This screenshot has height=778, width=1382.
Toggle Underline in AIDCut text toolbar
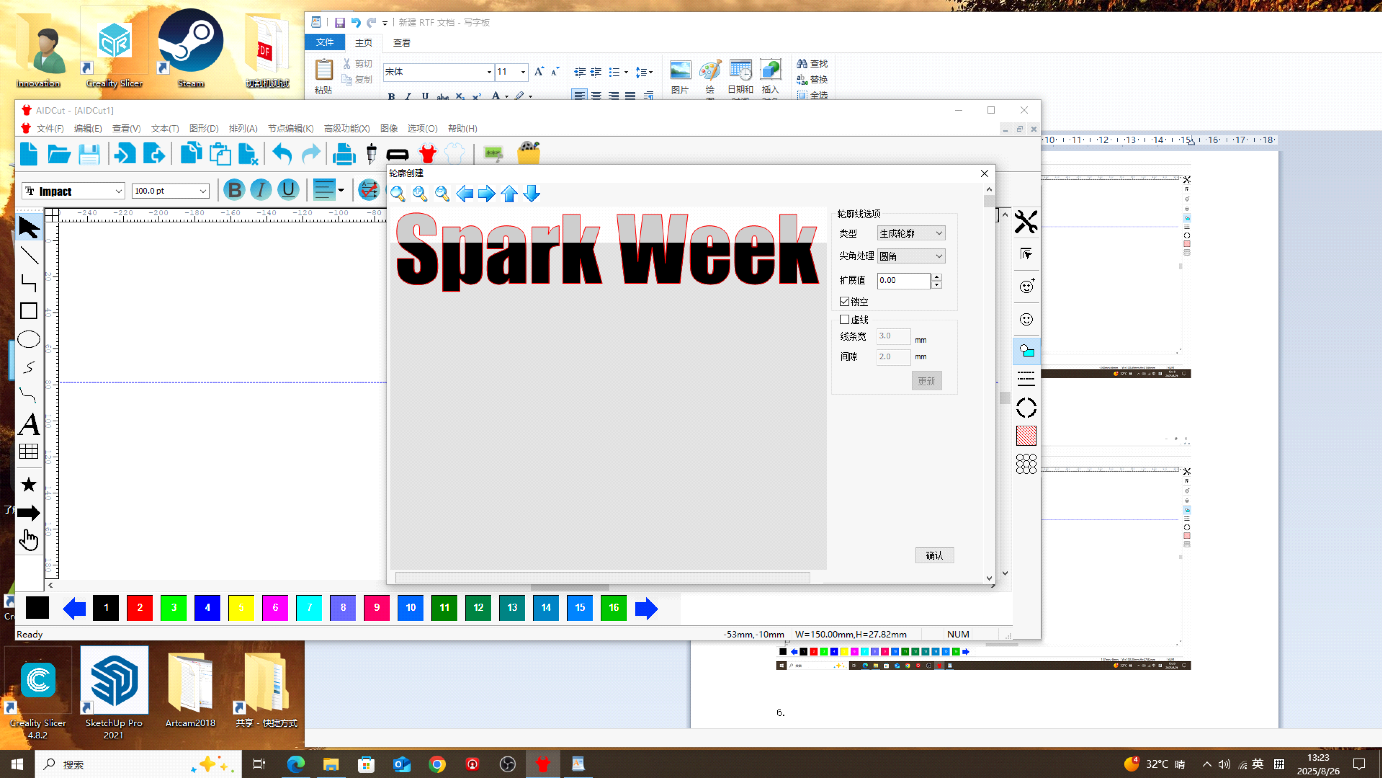(x=288, y=190)
